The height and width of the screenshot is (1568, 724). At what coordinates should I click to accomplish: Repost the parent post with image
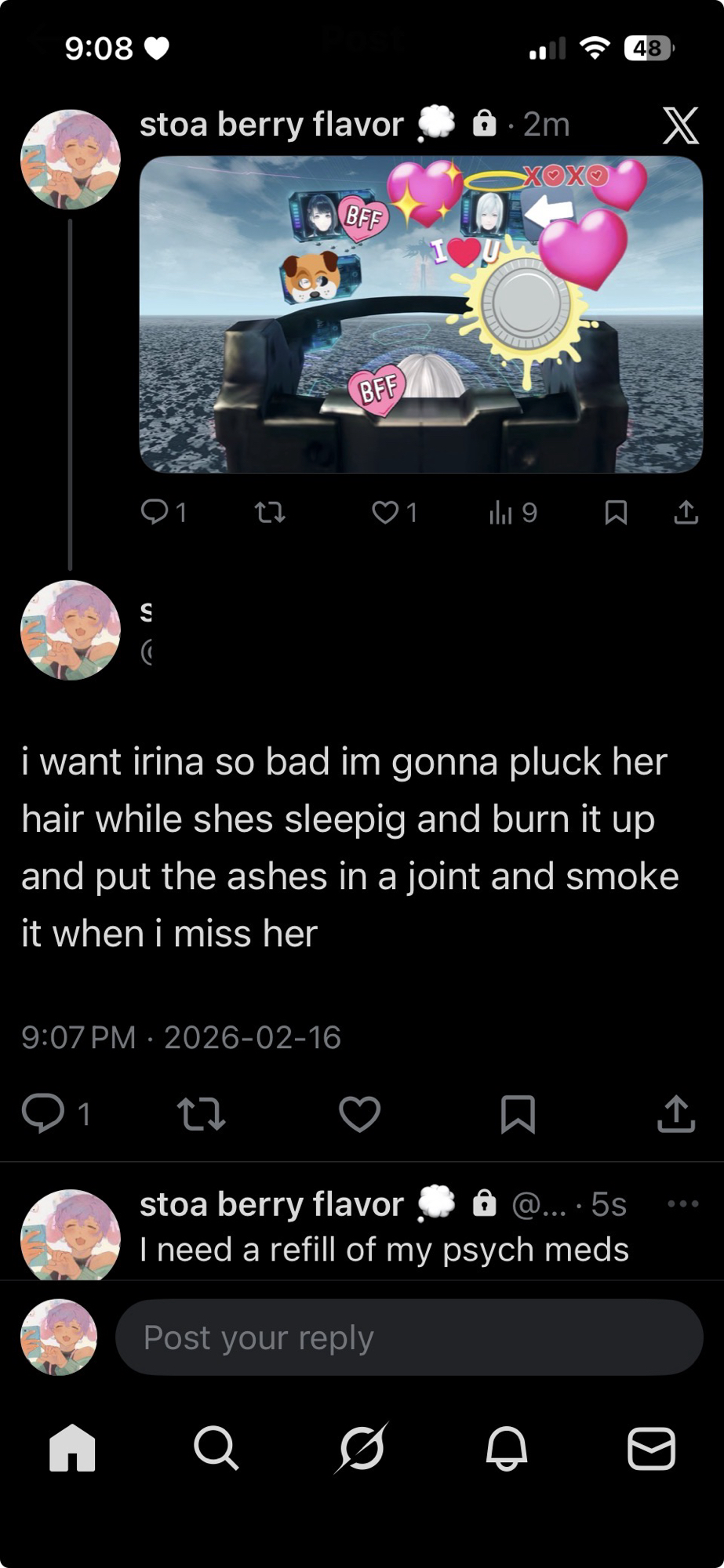271,513
